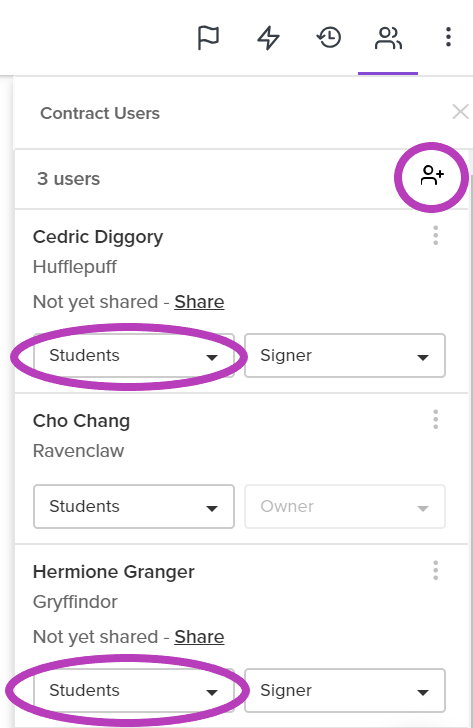Click the add user icon

click(x=432, y=176)
